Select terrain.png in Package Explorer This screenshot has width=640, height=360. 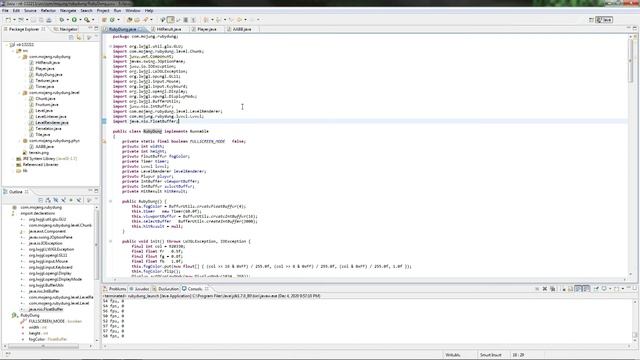click(38, 153)
